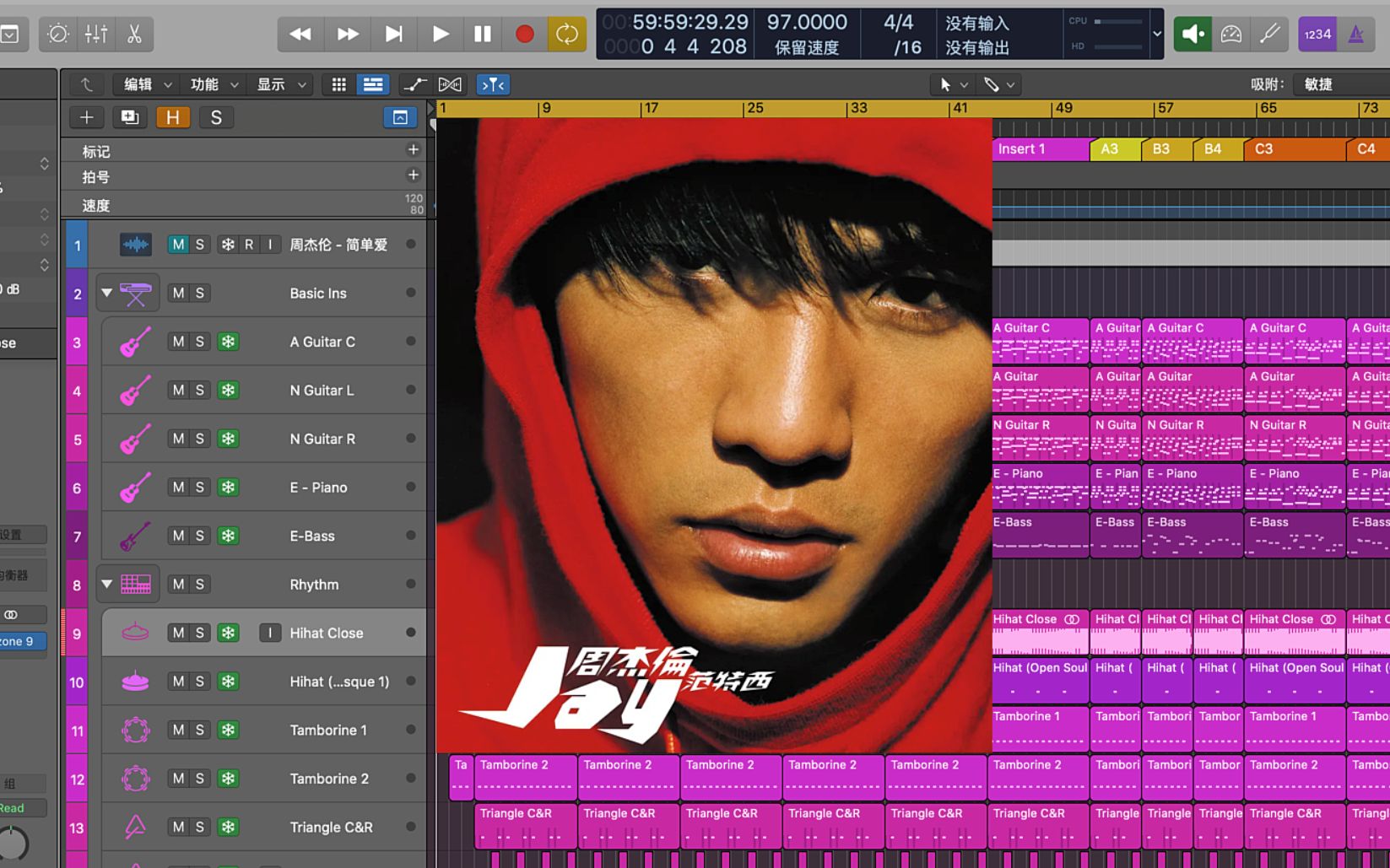Click the Rewind transport button
The height and width of the screenshot is (868, 1390).
[x=300, y=34]
